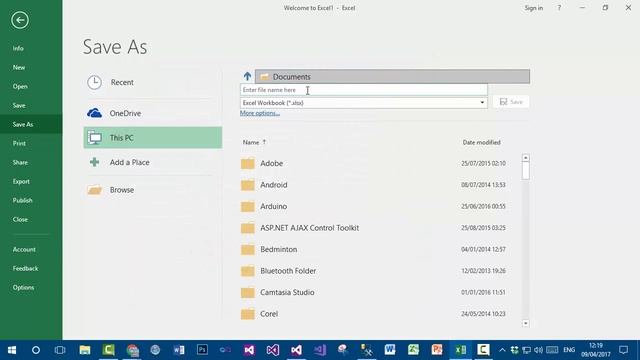Open the taskbar clock and date
640x360 pixels.
tap(596, 350)
